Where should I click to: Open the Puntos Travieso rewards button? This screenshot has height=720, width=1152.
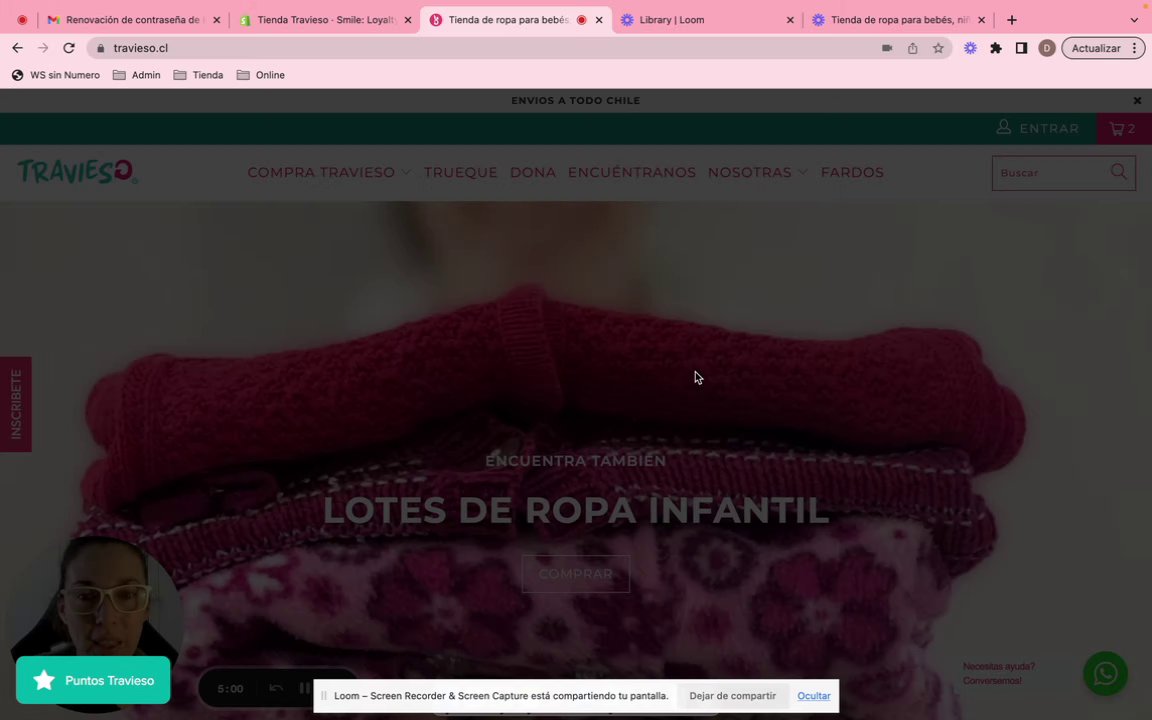(x=93, y=680)
